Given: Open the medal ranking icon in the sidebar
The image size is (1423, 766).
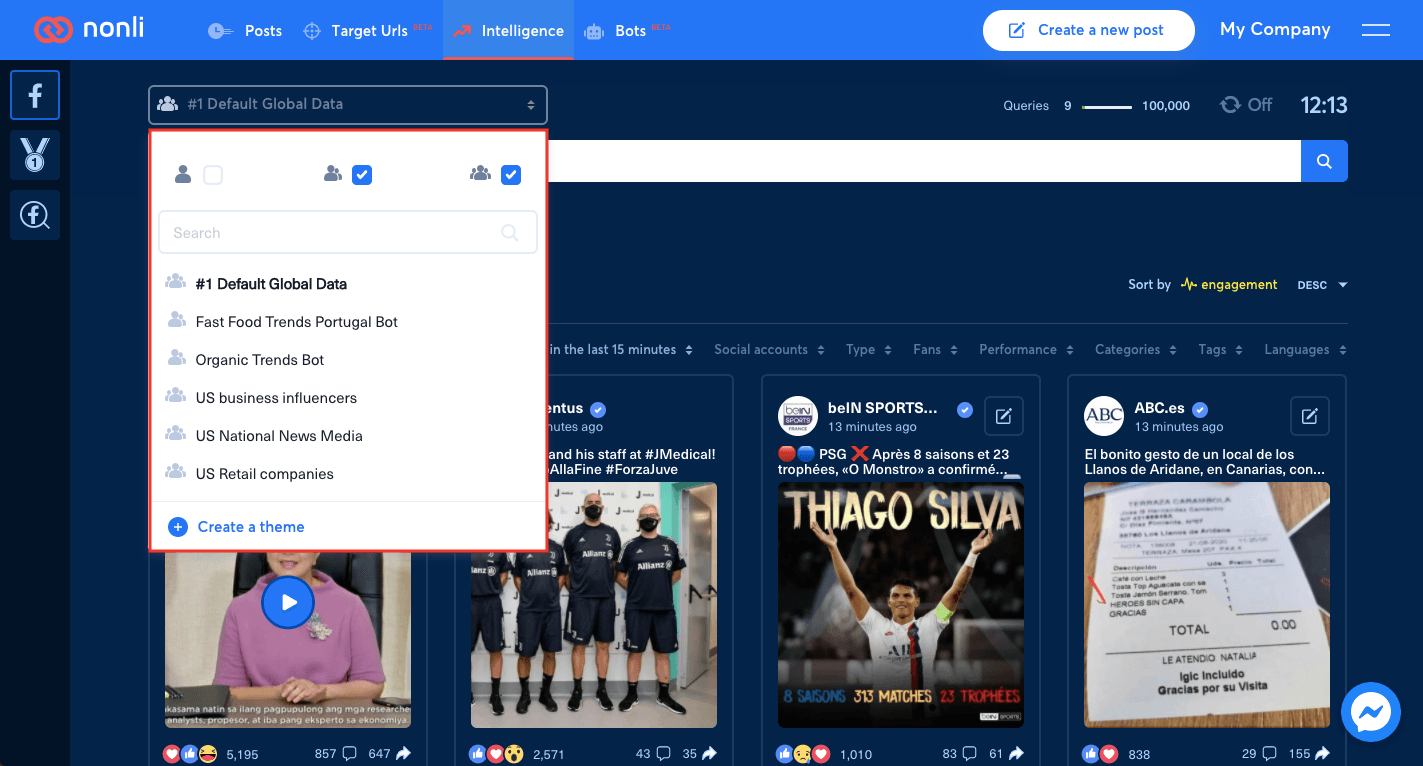Looking at the screenshot, I should point(35,155).
